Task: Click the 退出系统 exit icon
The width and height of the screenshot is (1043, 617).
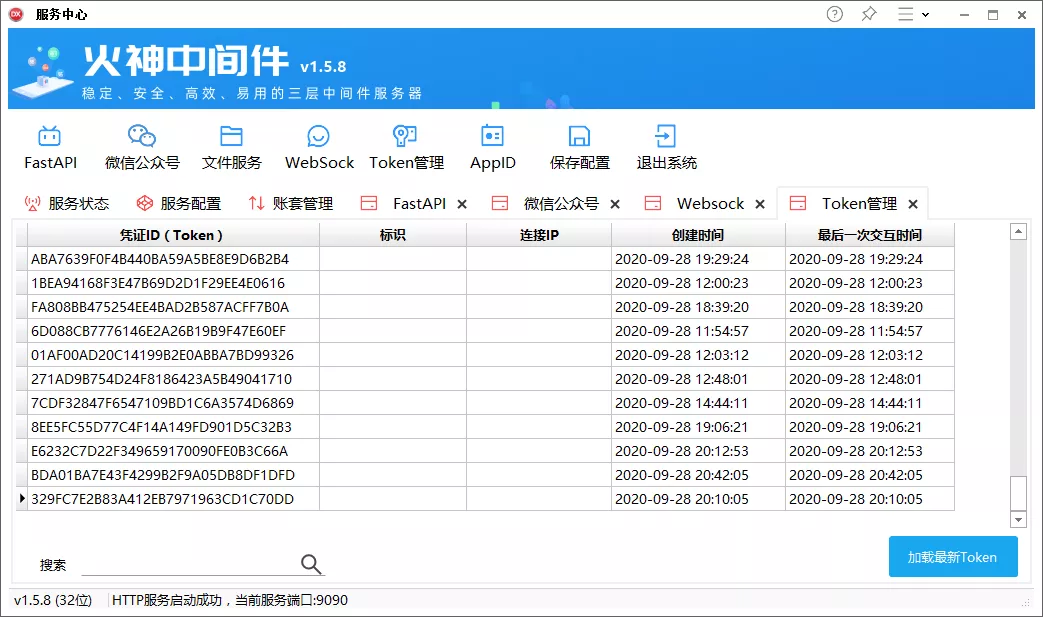Action: [x=666, y=147]
